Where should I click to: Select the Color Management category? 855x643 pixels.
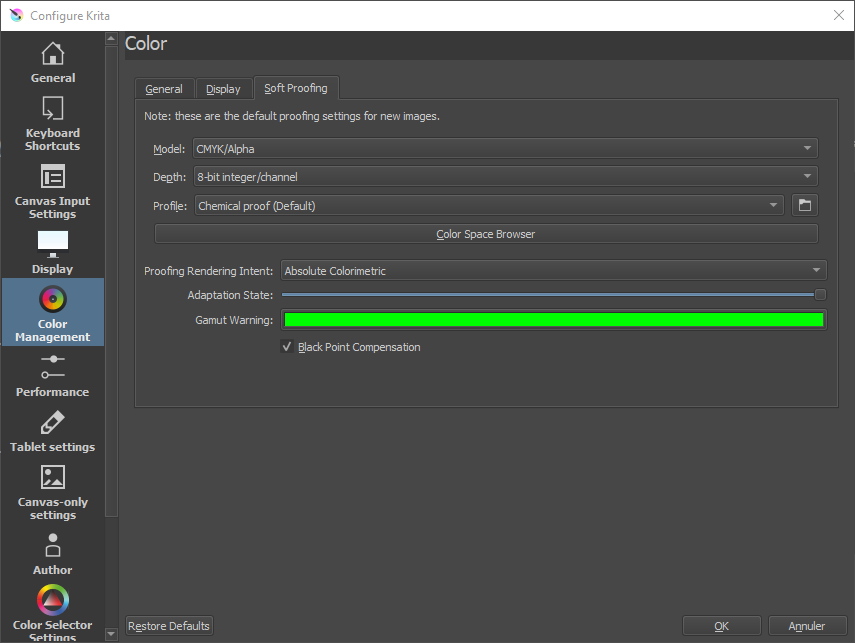pyautogui.click(x=52, y=313)
